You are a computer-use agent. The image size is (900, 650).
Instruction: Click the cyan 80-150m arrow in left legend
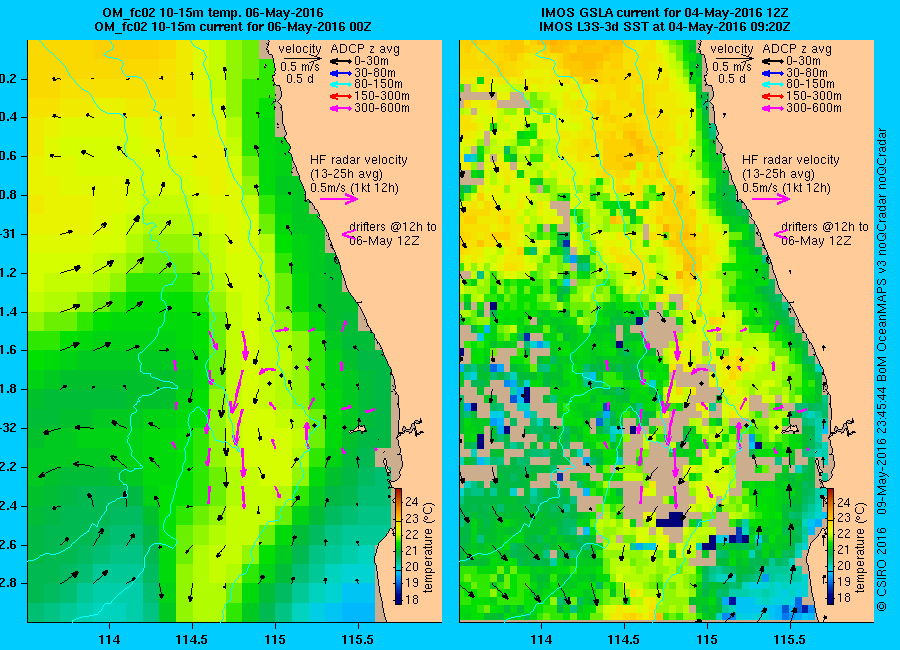(340, 84)
